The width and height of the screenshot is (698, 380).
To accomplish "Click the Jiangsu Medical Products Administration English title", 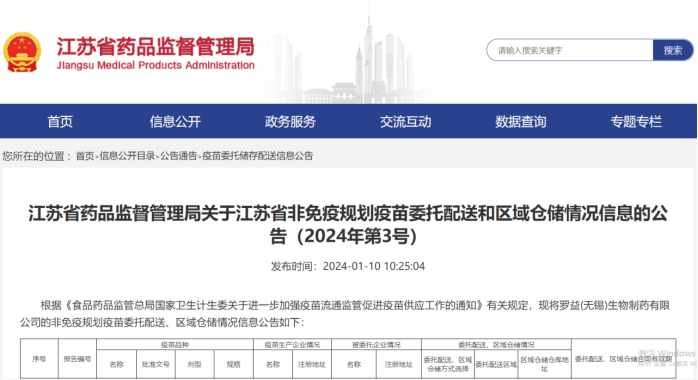I will coord(155,65).
